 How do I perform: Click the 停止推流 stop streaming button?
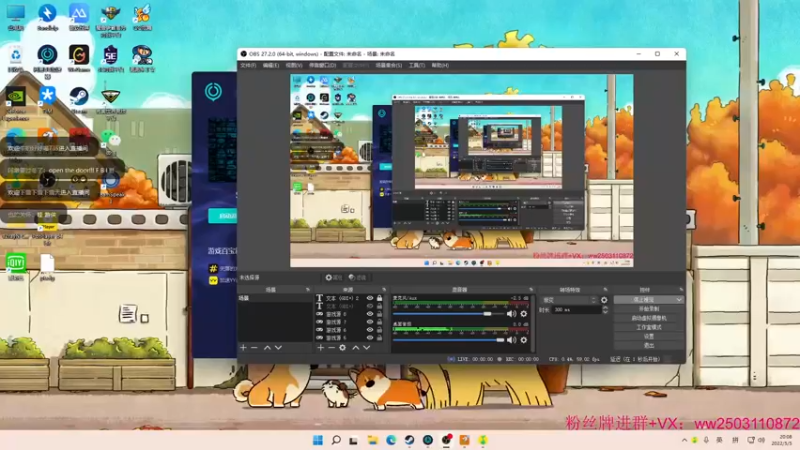(644, 299)
